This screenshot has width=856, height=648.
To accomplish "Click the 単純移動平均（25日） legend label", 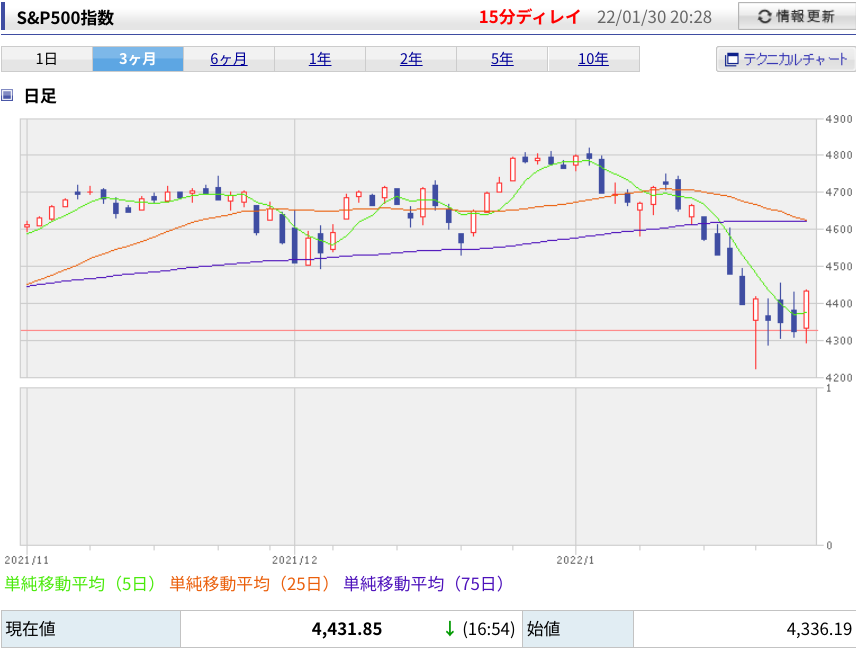I will (251, 584).
